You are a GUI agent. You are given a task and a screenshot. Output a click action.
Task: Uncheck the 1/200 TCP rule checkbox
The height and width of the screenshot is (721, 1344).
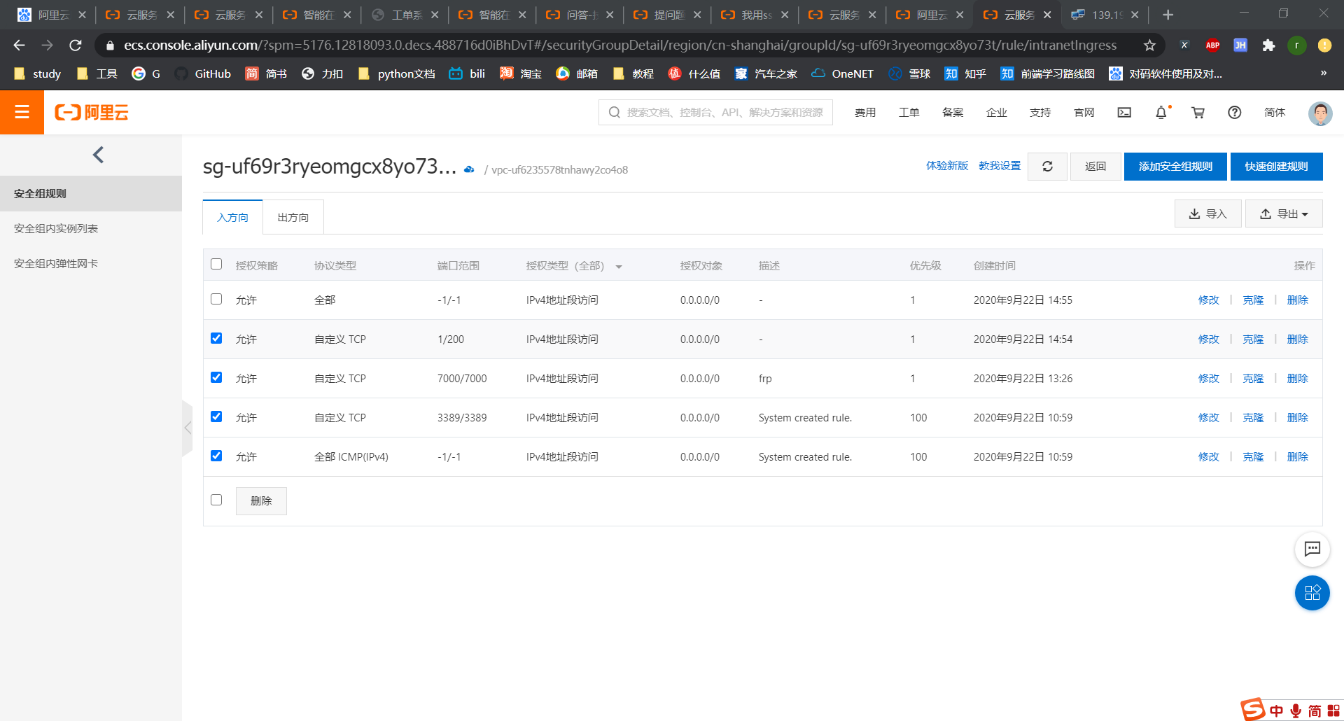click(x=216, y=338)
